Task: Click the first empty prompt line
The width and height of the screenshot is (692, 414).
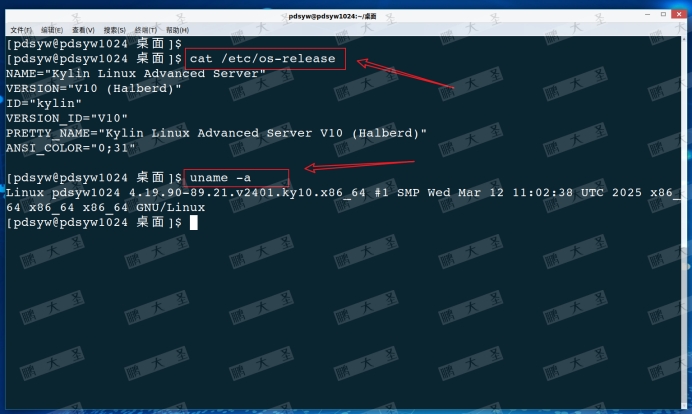Action: click(94, 44)
